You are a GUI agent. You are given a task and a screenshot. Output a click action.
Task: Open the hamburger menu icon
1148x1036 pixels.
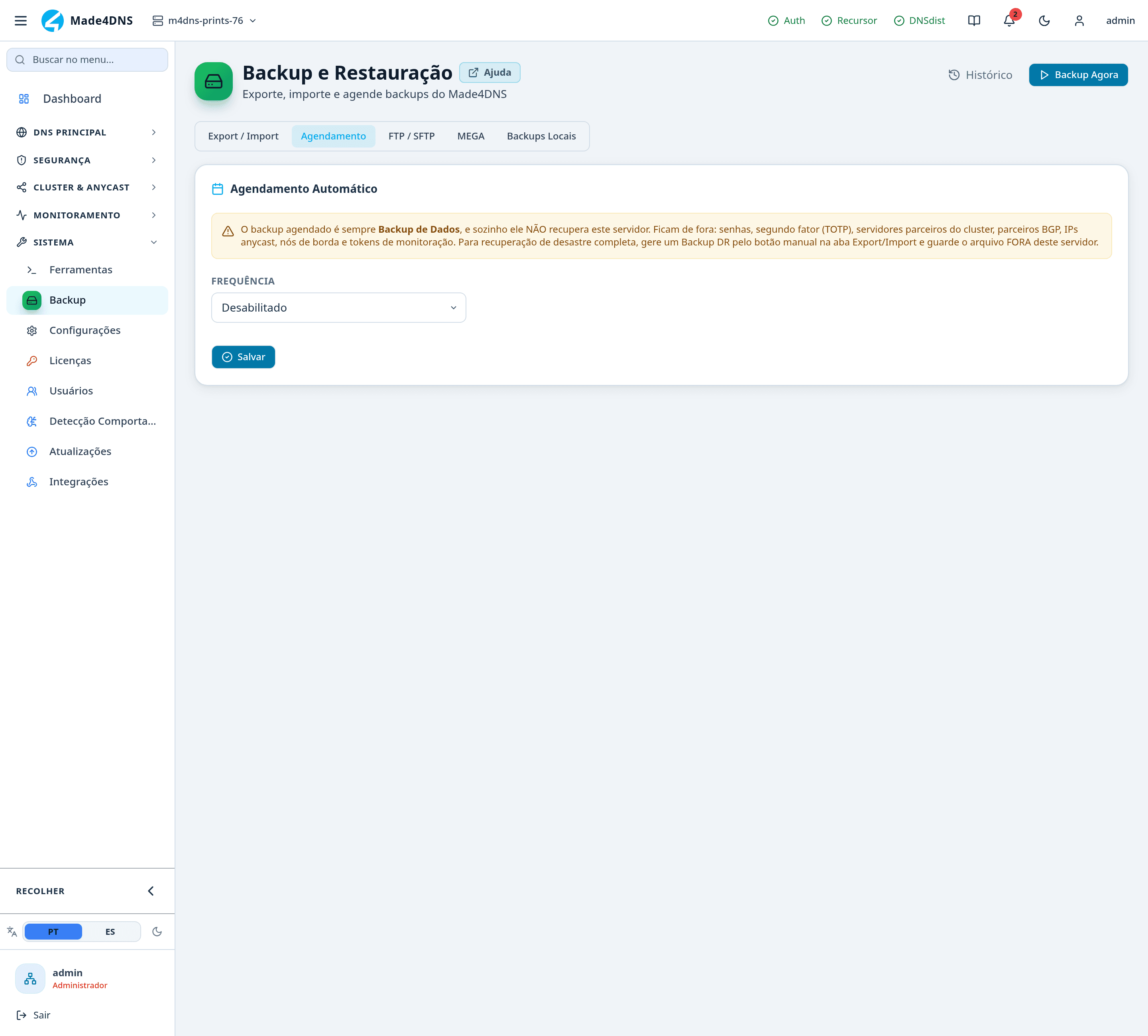[x=20, y=20]
